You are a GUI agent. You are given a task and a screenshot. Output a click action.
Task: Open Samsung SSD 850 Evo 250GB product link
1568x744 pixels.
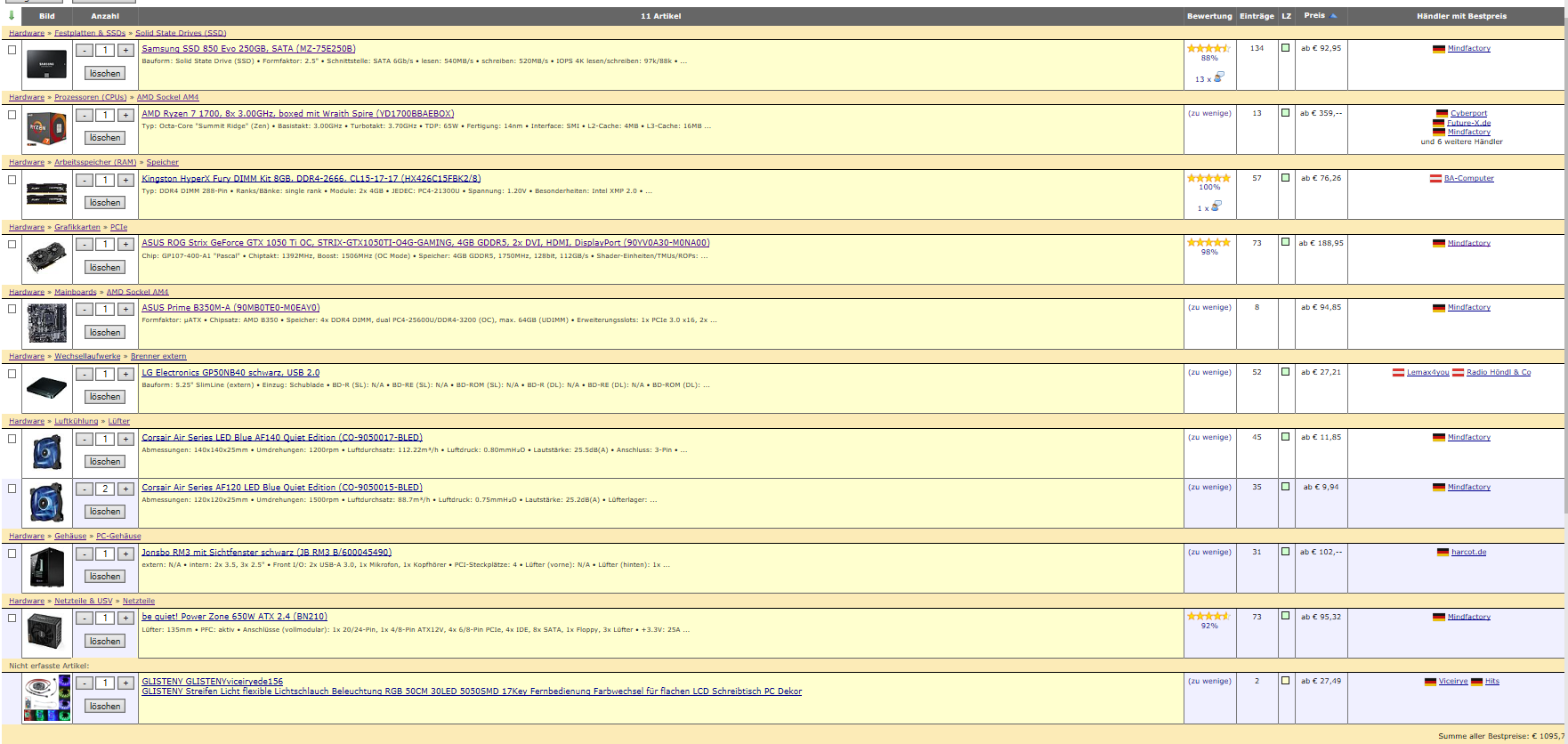(248, 49)
